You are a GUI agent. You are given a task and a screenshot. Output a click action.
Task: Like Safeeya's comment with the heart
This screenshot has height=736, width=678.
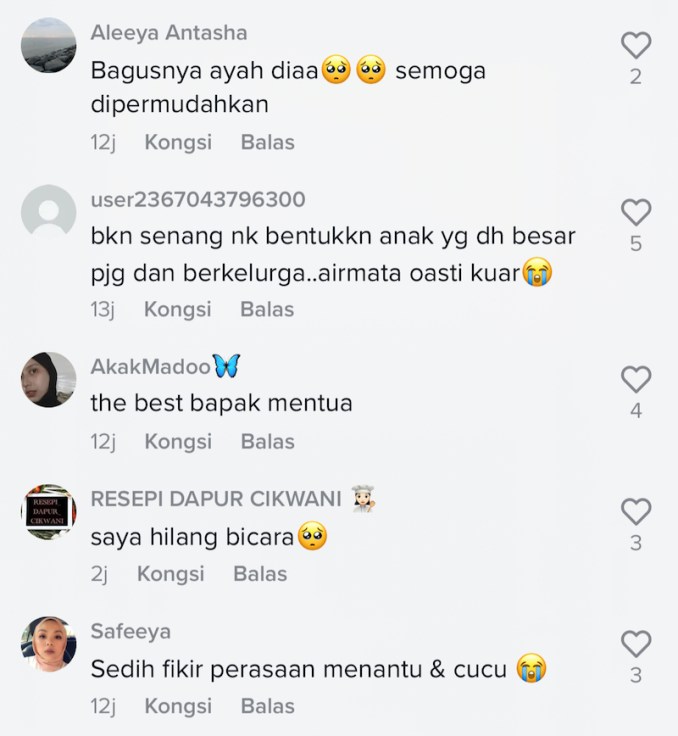[636, 644]
